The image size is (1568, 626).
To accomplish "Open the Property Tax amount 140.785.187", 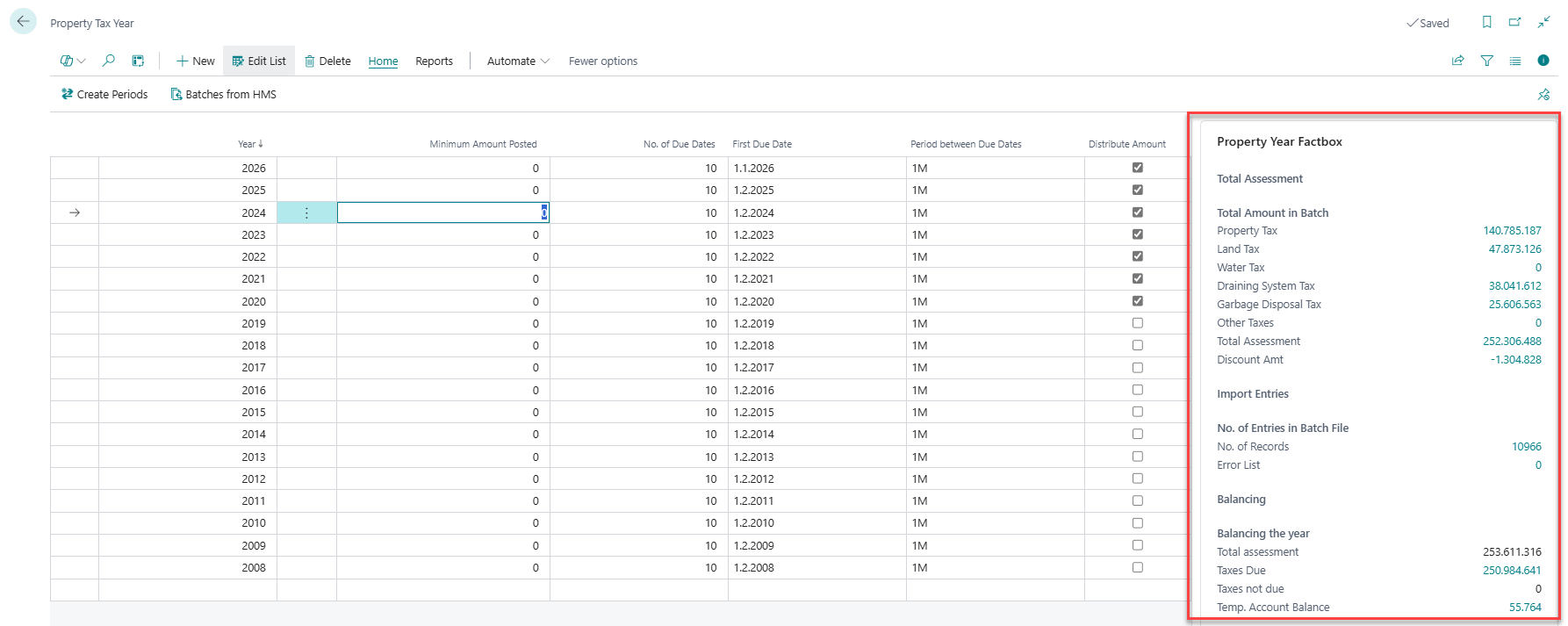I will click(x=1512, y=231).
